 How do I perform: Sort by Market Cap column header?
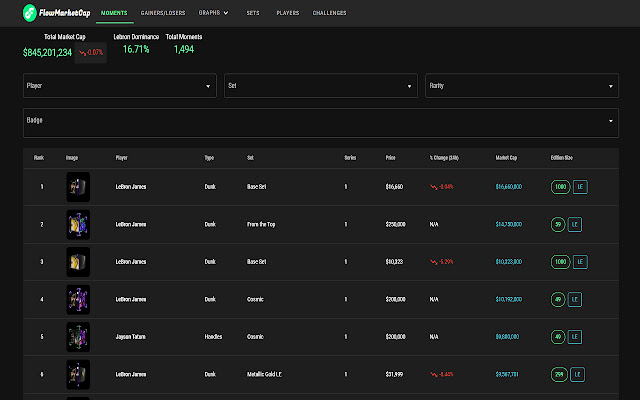pyautogui.click(x=506, y=158)
